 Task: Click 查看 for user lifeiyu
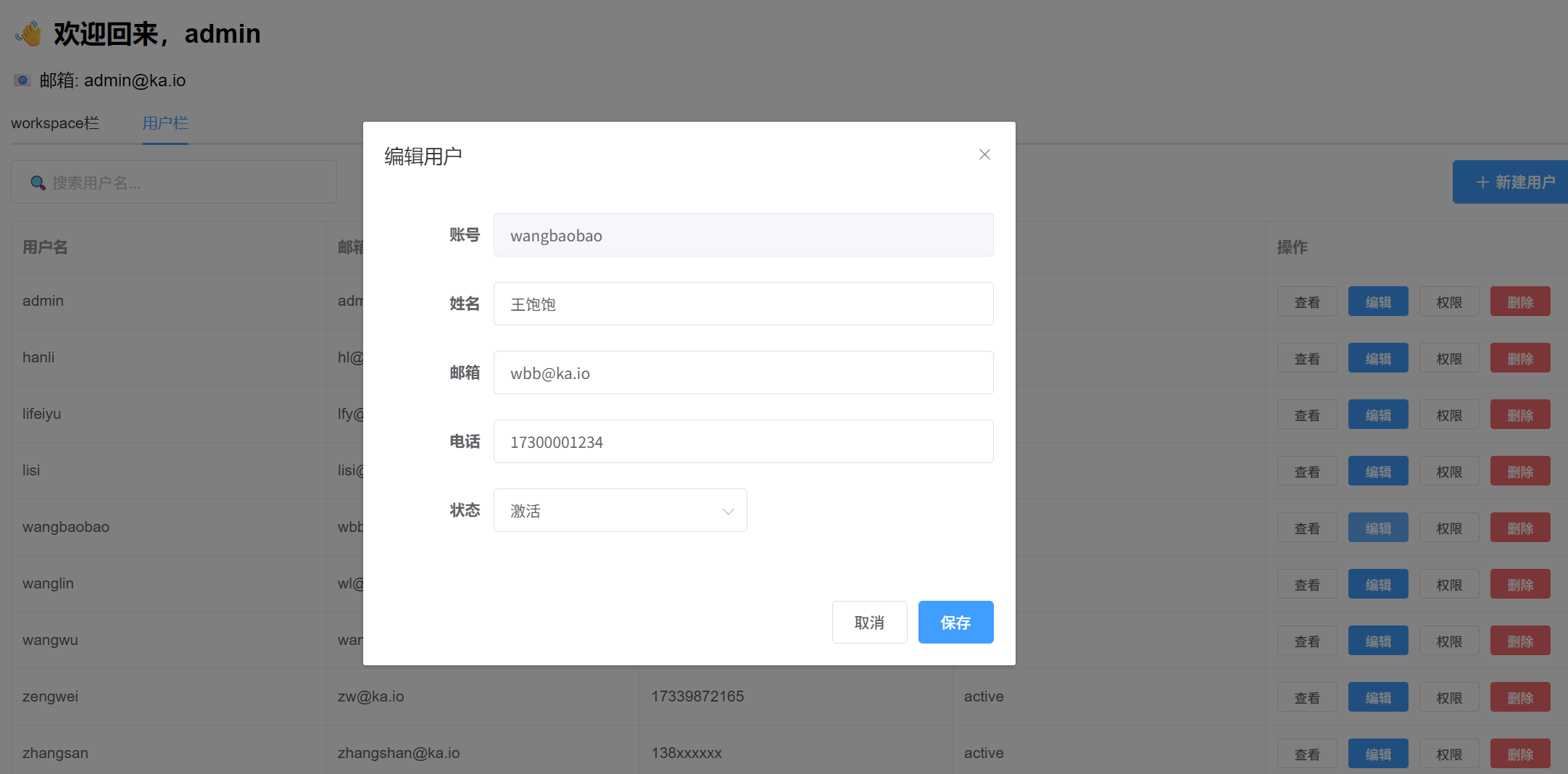click(x=1307, y=415)
